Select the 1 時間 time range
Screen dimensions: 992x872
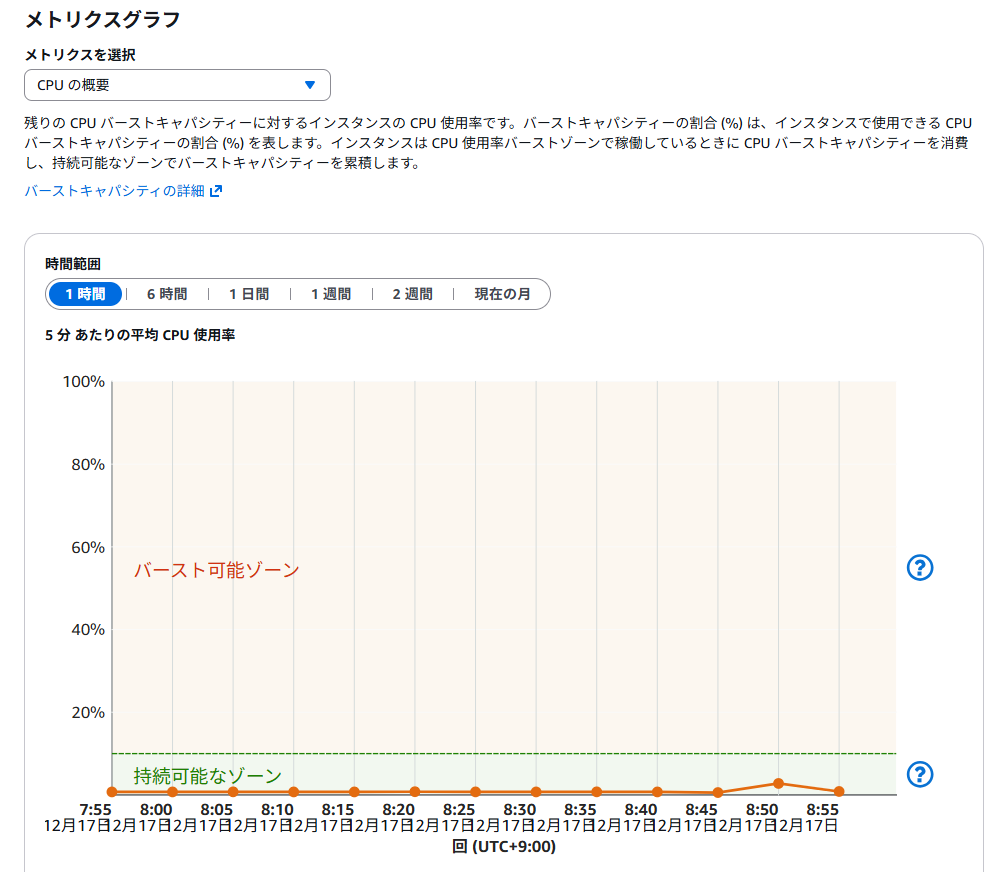(85, 294)
